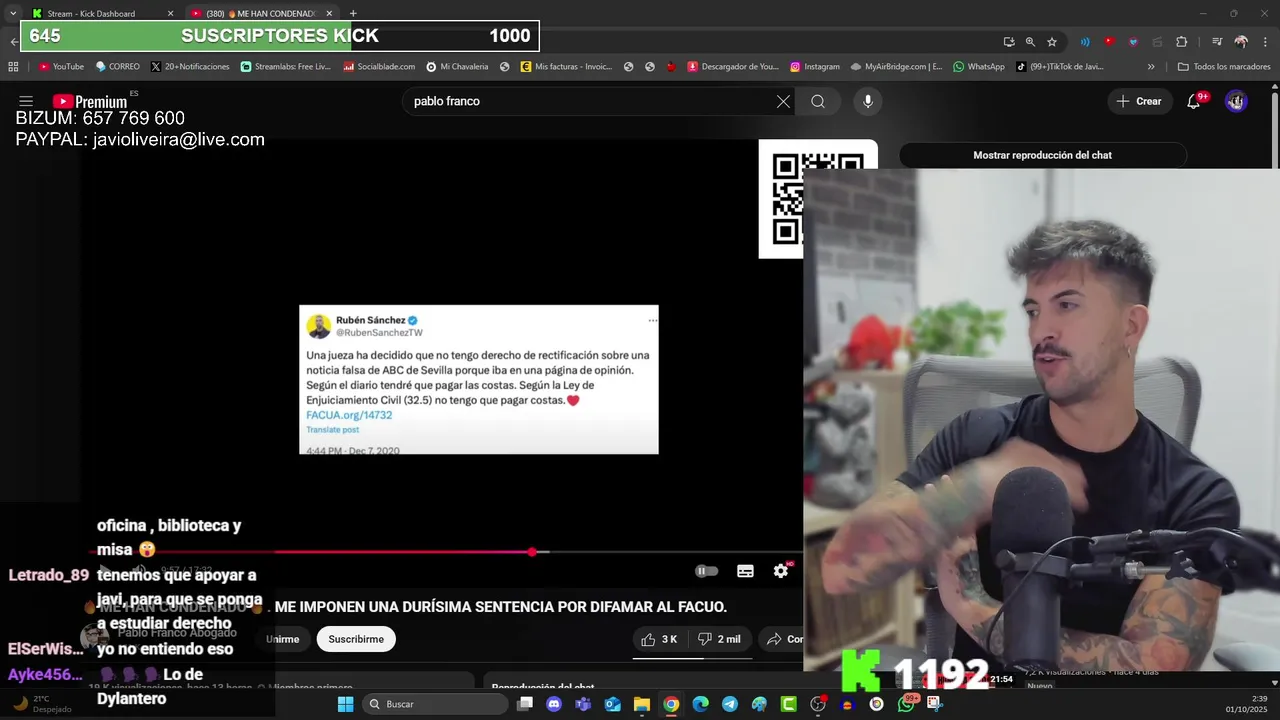
Task: Open Camtasia green icon on the taskbar
Action: click(x=788, y=704)
